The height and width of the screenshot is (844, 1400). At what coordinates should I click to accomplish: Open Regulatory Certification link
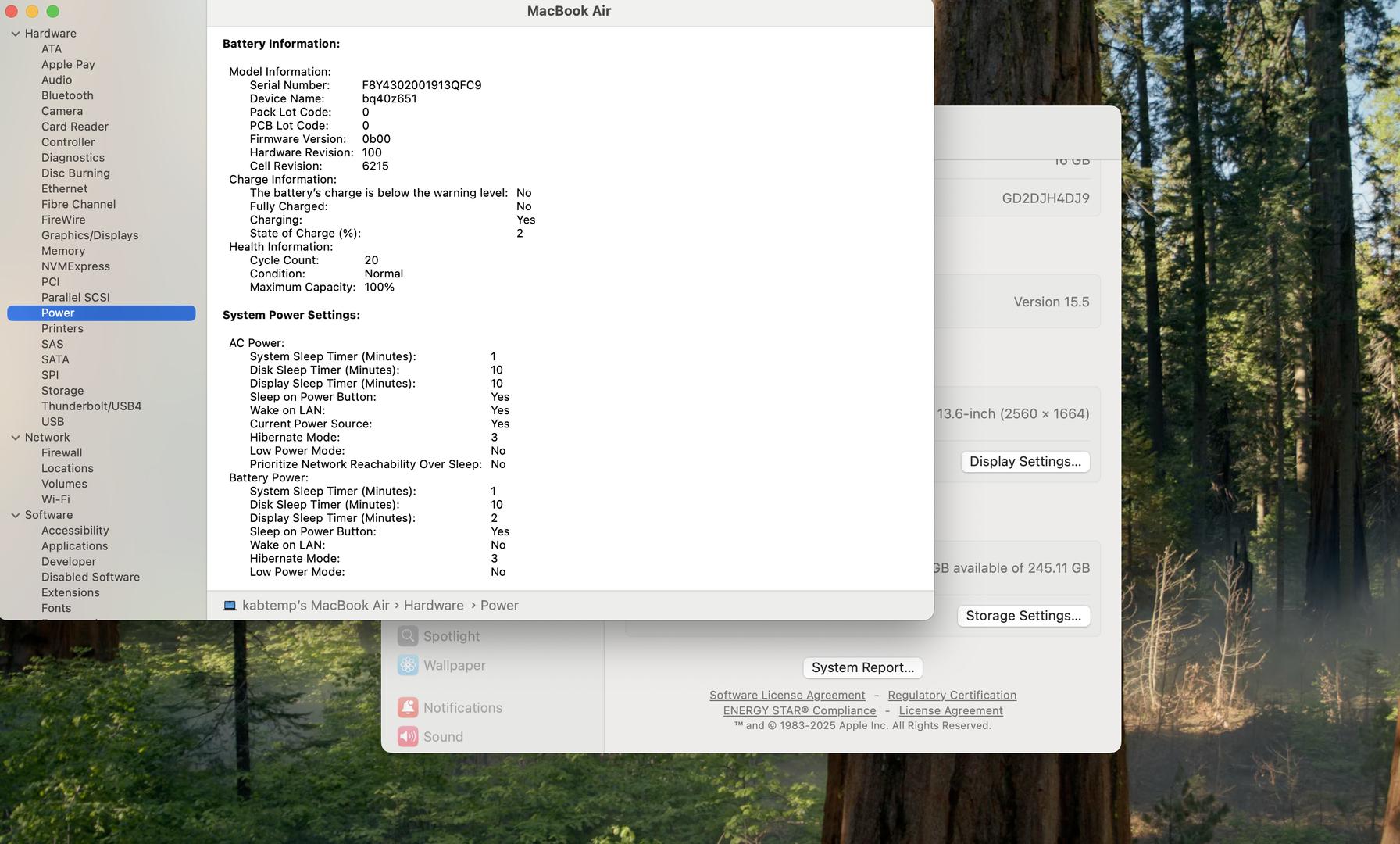[x=952, y=695]
